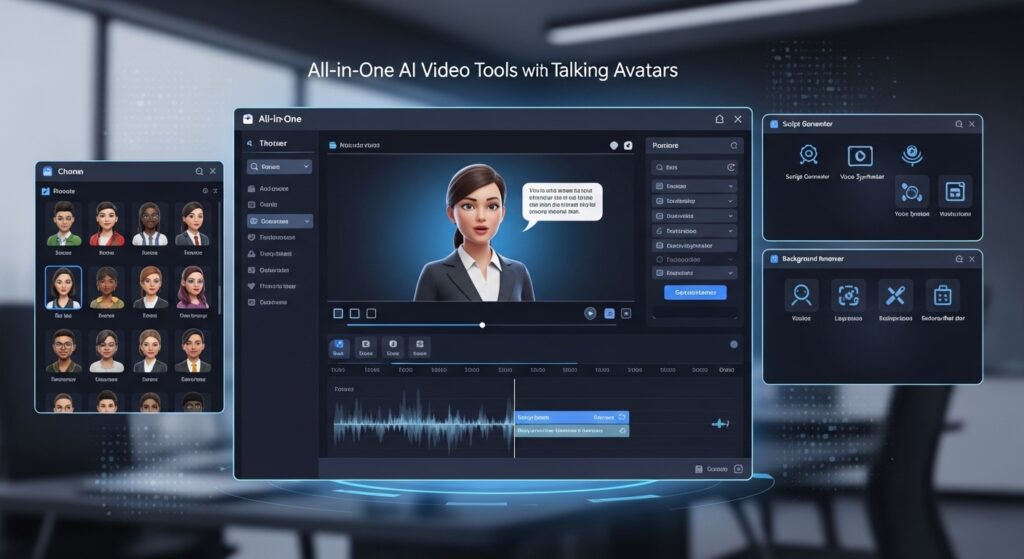This screenshot has width=1024, height=559.
Task: Select the person silhouette tile in Background Remover
Action: pyautogui.click(x=801, y=295)
